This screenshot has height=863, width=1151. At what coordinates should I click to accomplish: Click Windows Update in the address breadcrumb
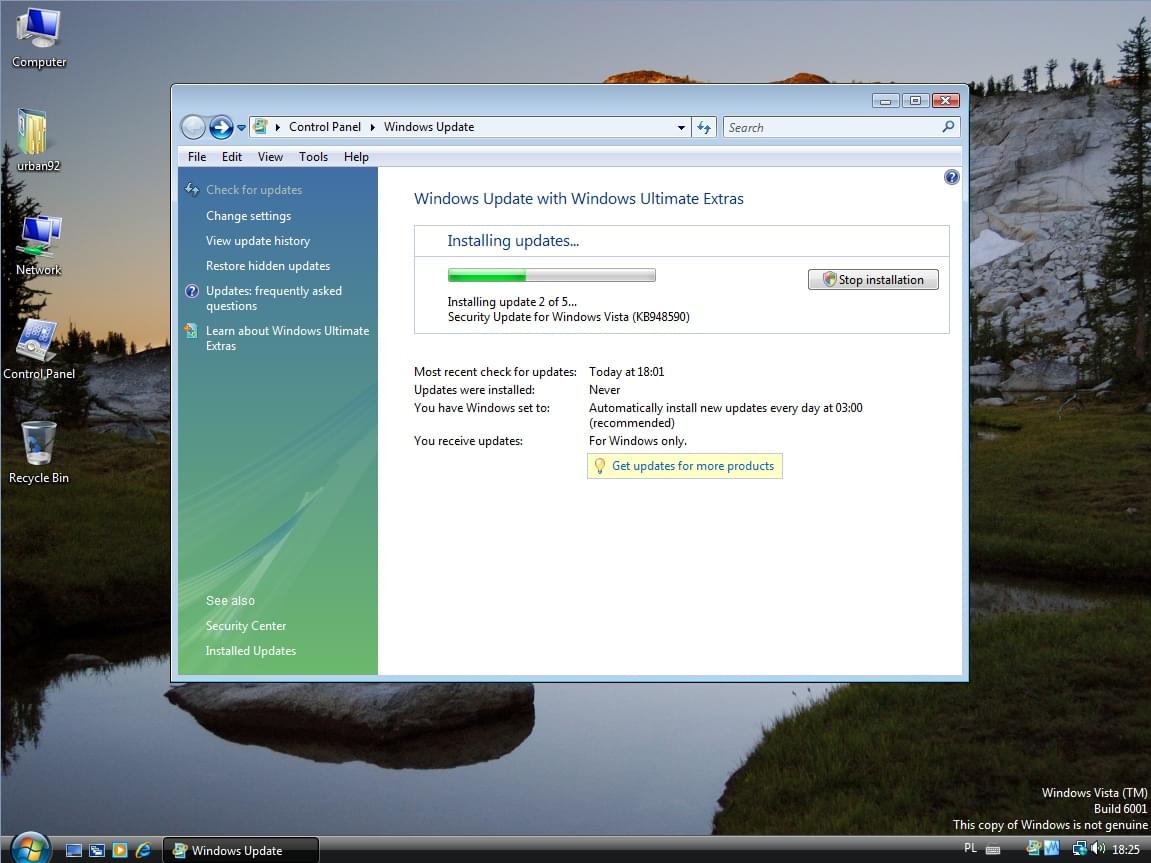pos(429,127)
